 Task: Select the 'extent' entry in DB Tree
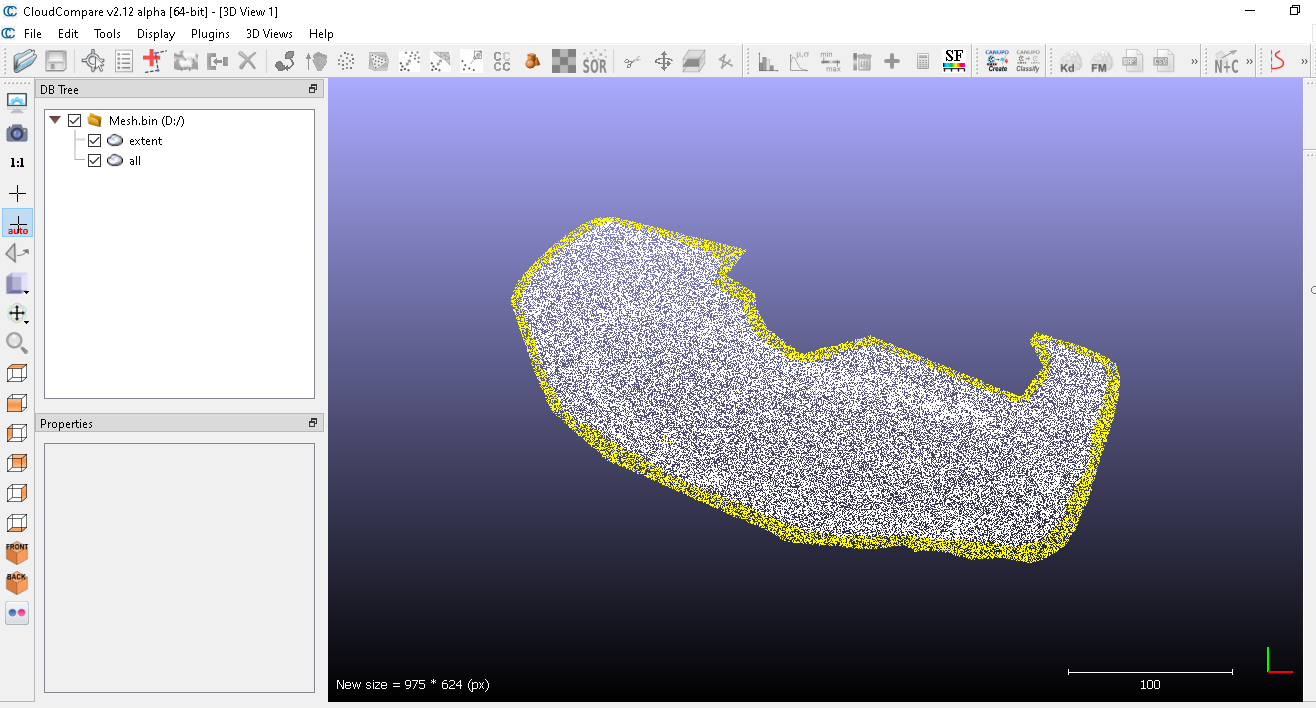click(145, 141)
